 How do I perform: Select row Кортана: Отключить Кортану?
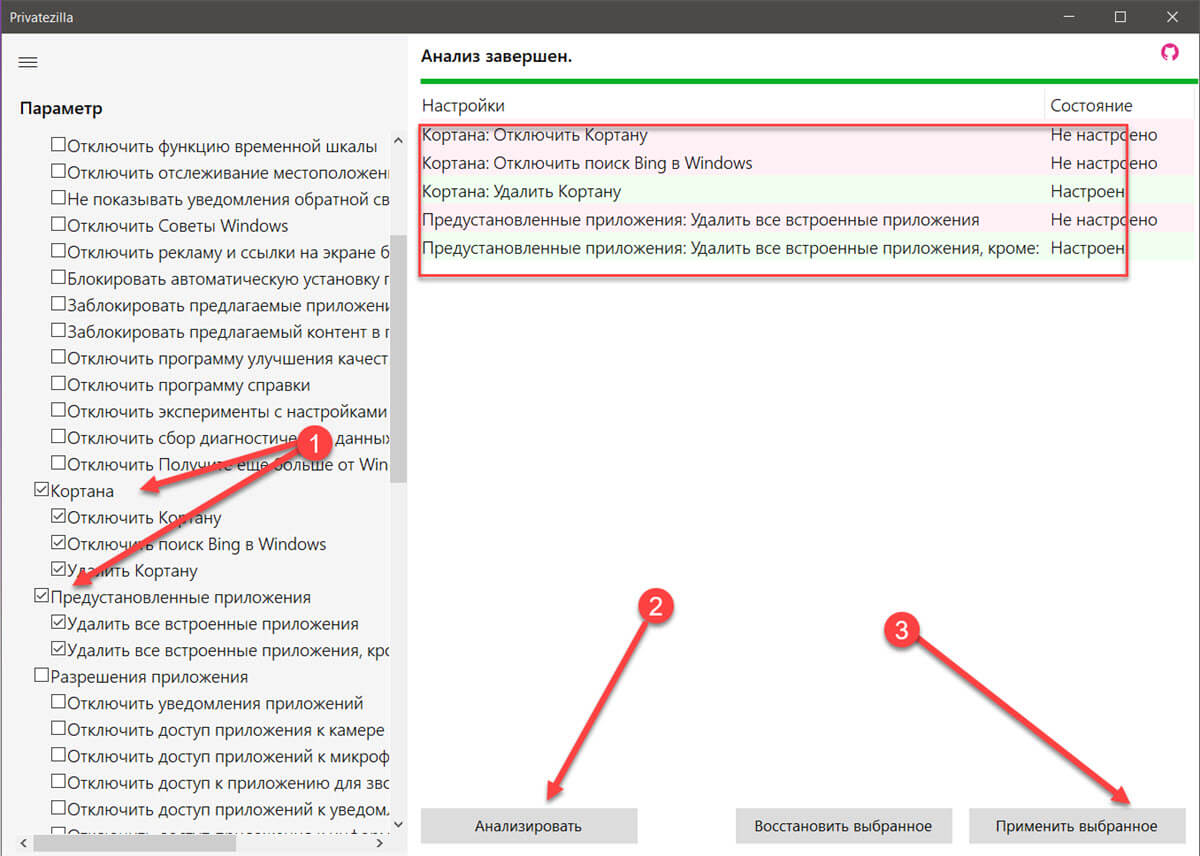[x=807, y=135]
